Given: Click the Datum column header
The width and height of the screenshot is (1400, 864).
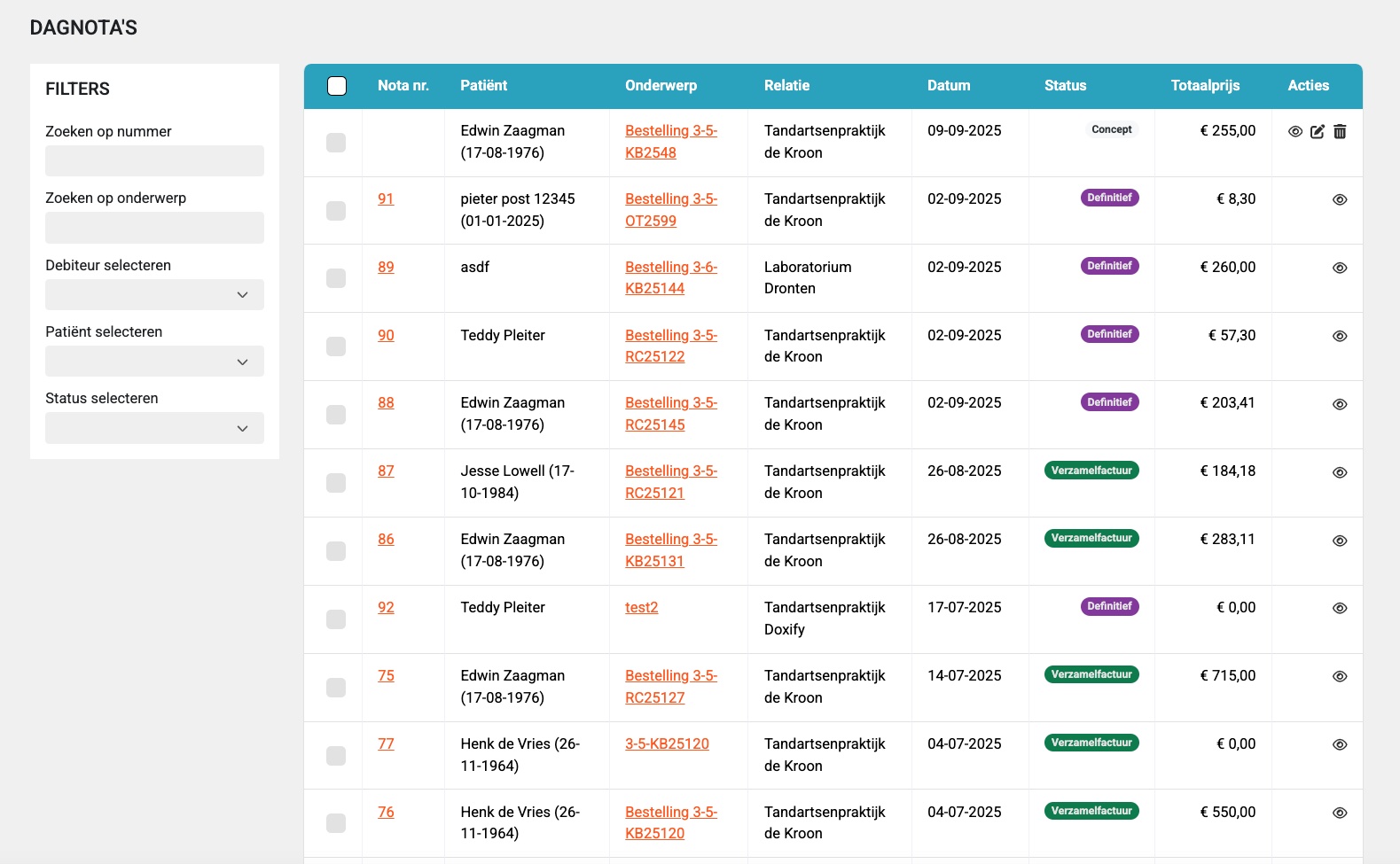Looking at the screenshot, I should point(949,86).
